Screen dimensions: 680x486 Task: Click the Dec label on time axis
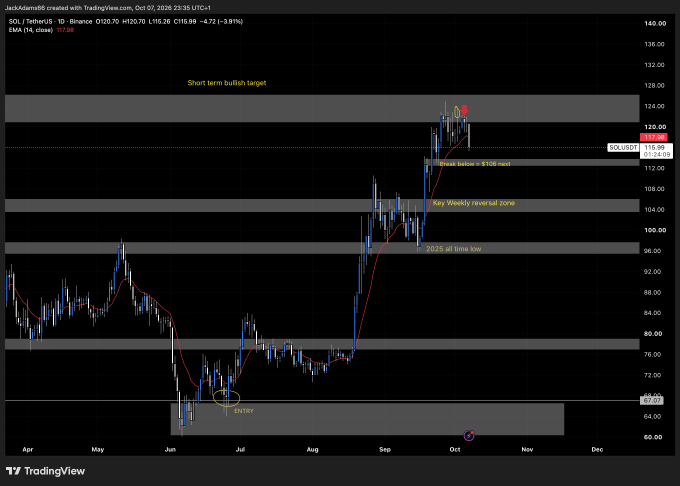point(598,450)
